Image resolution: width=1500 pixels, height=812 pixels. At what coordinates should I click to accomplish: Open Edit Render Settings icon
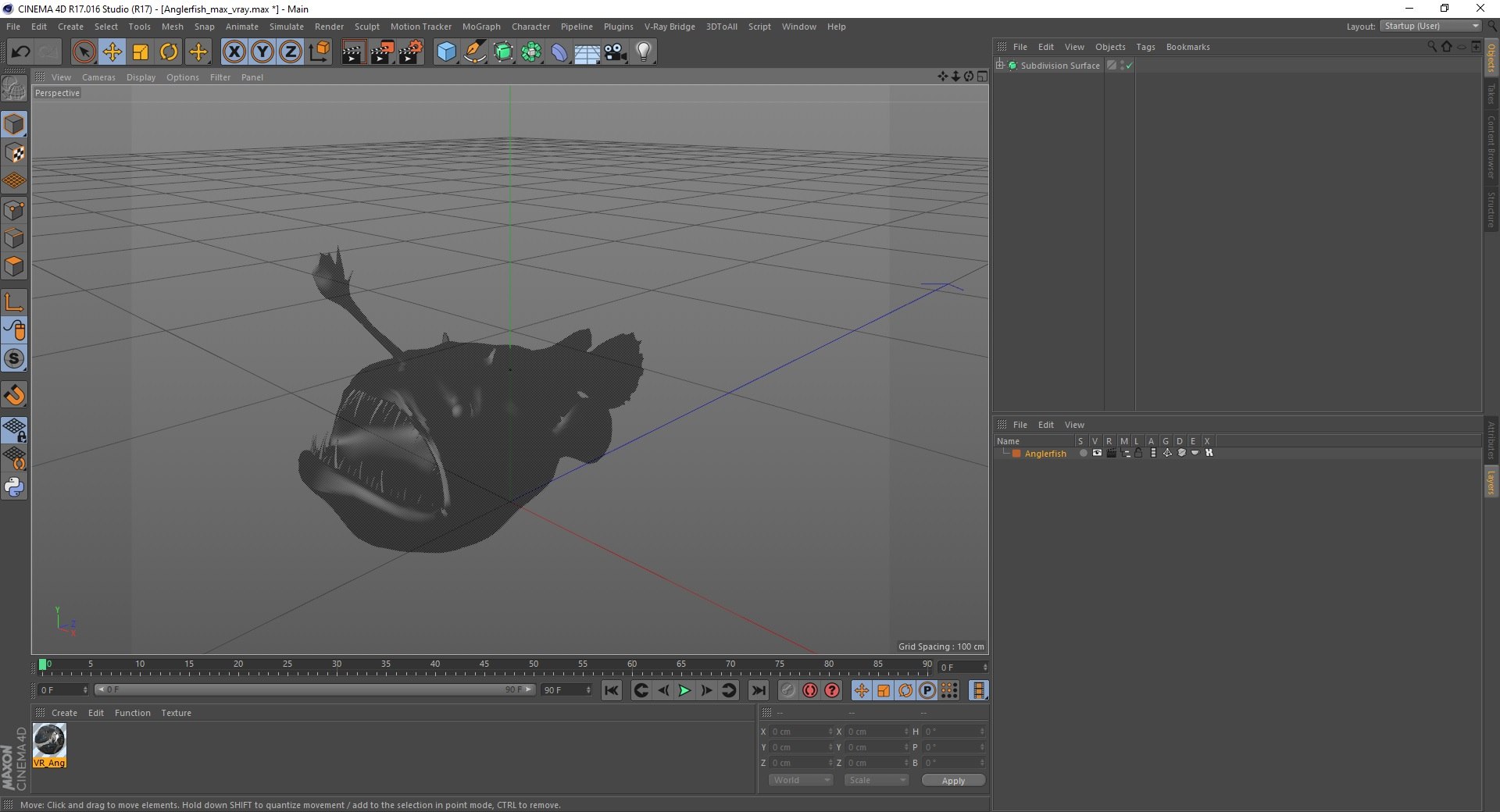[411, 52]
